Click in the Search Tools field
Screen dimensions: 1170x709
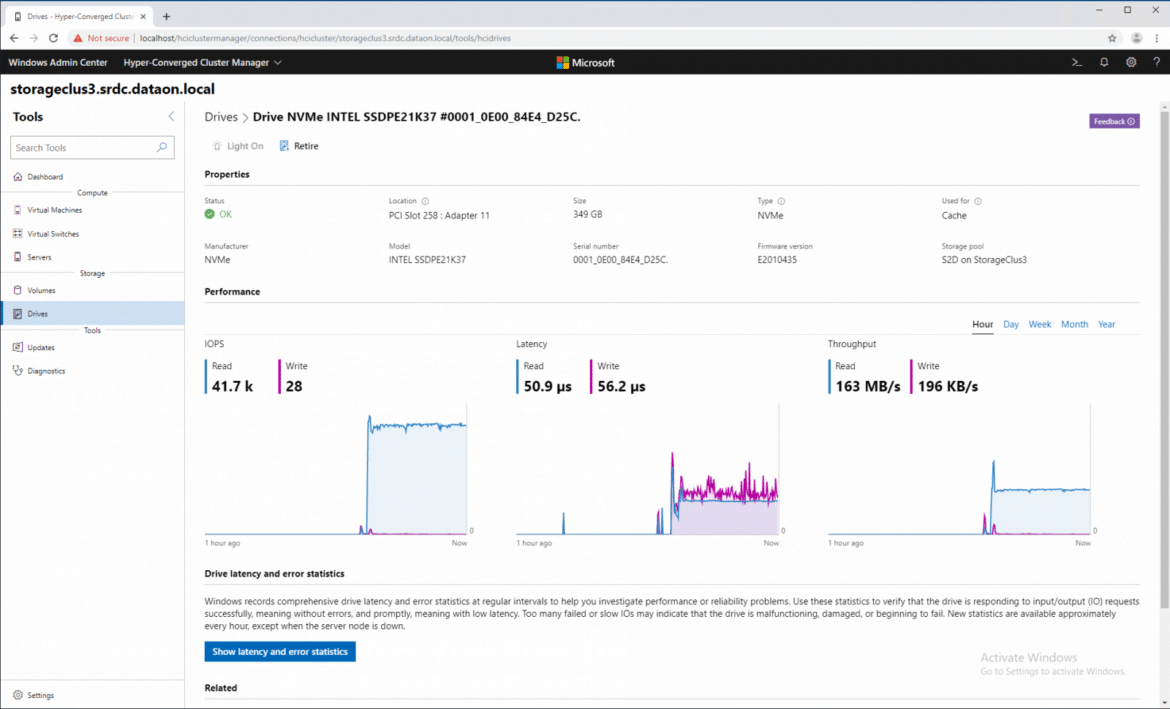click(93, 148)
